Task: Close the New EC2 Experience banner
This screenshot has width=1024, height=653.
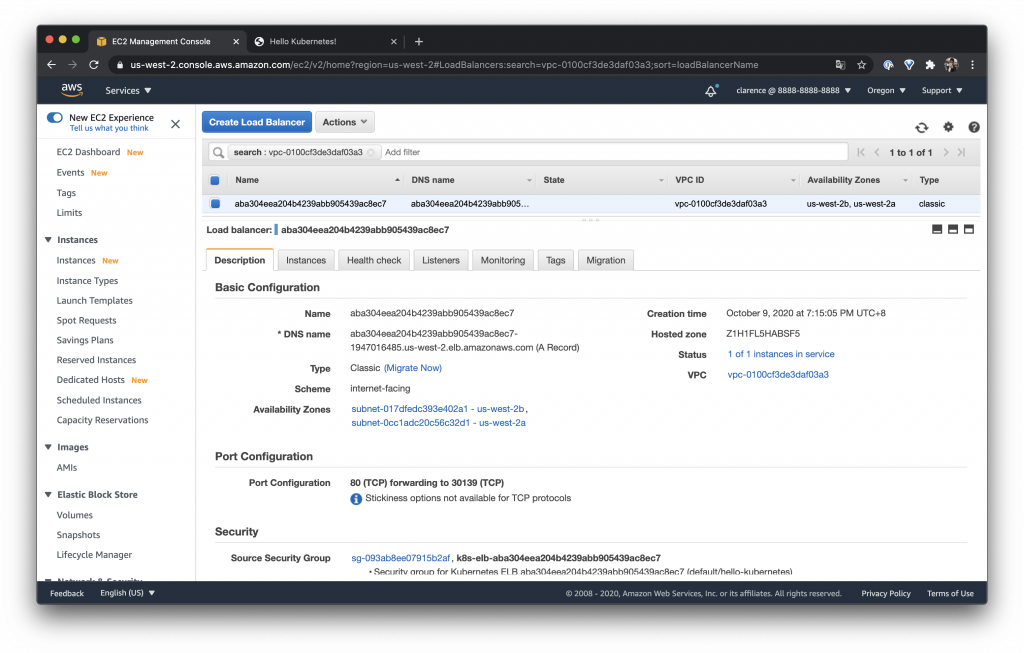Action: coord(175,124)
